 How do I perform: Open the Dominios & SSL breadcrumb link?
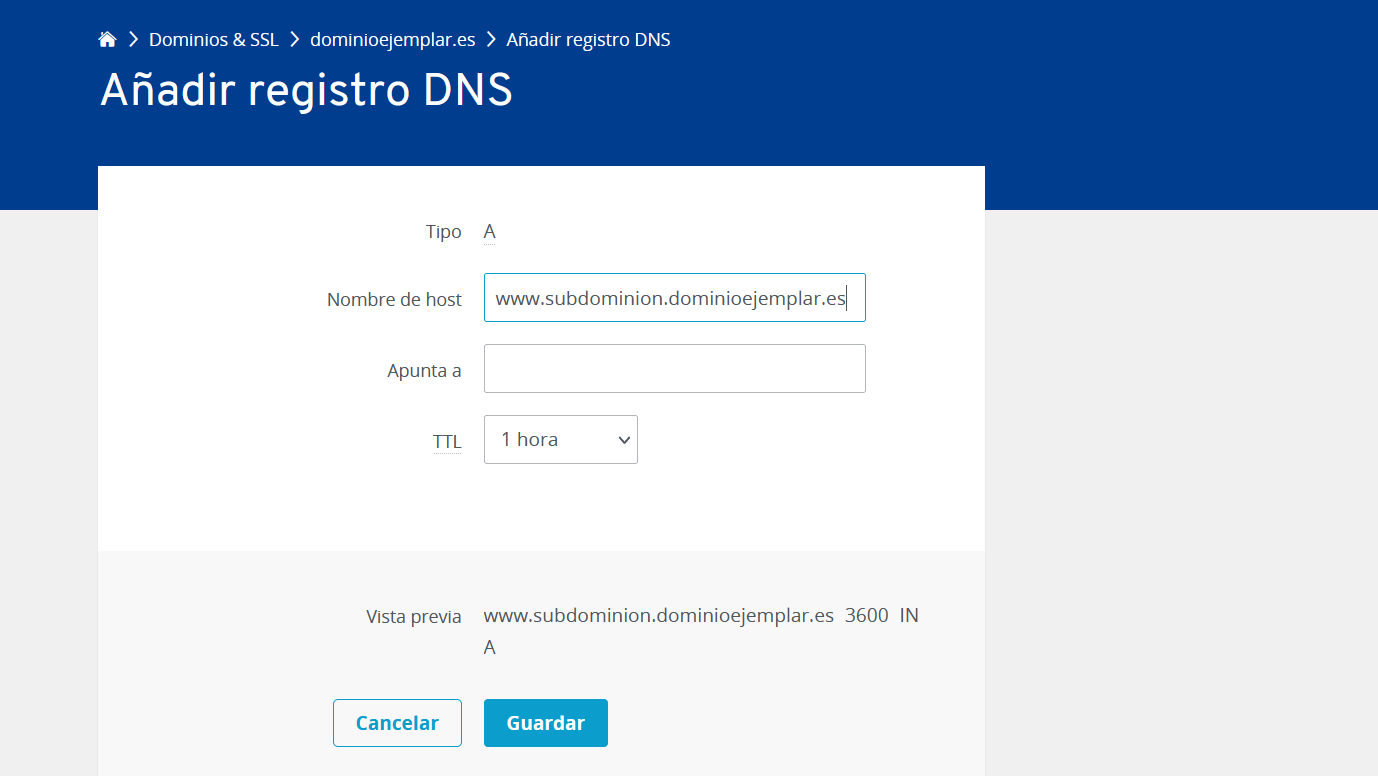[x=214, y=40]
